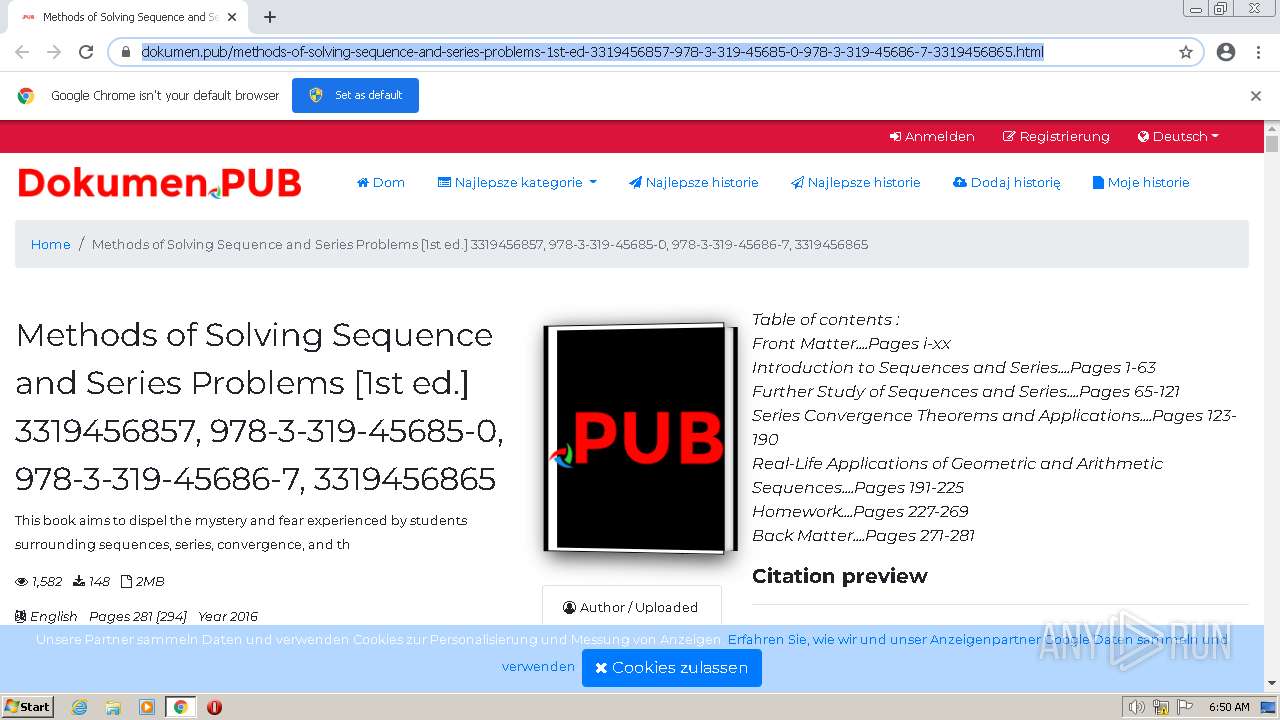Image resolution: width=1280 pixels, height=720 pixels.
Task: Click the Back Matter....Pages 271-281 contents line
Action: click(863, 536)
